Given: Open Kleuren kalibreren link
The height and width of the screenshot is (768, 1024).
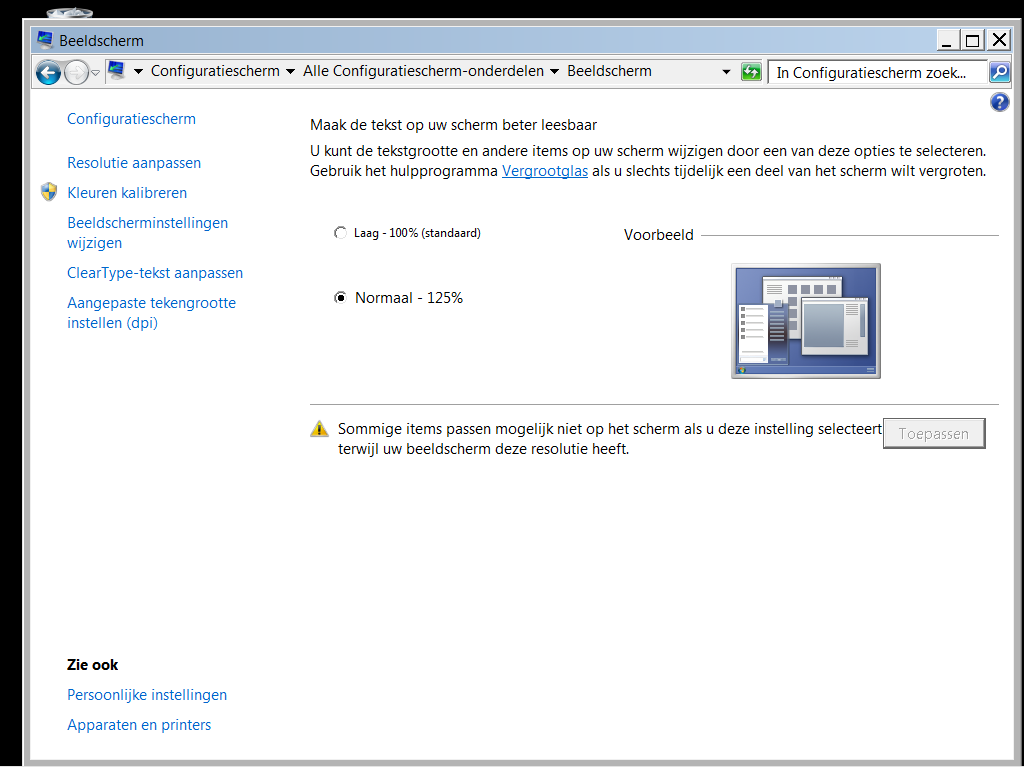Looking at the screenshot, I should coord(127,193).
